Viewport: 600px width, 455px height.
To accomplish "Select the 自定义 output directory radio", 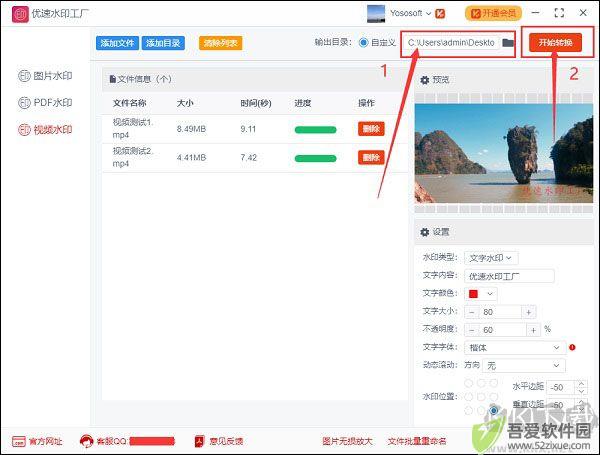I will pos(363,42).
